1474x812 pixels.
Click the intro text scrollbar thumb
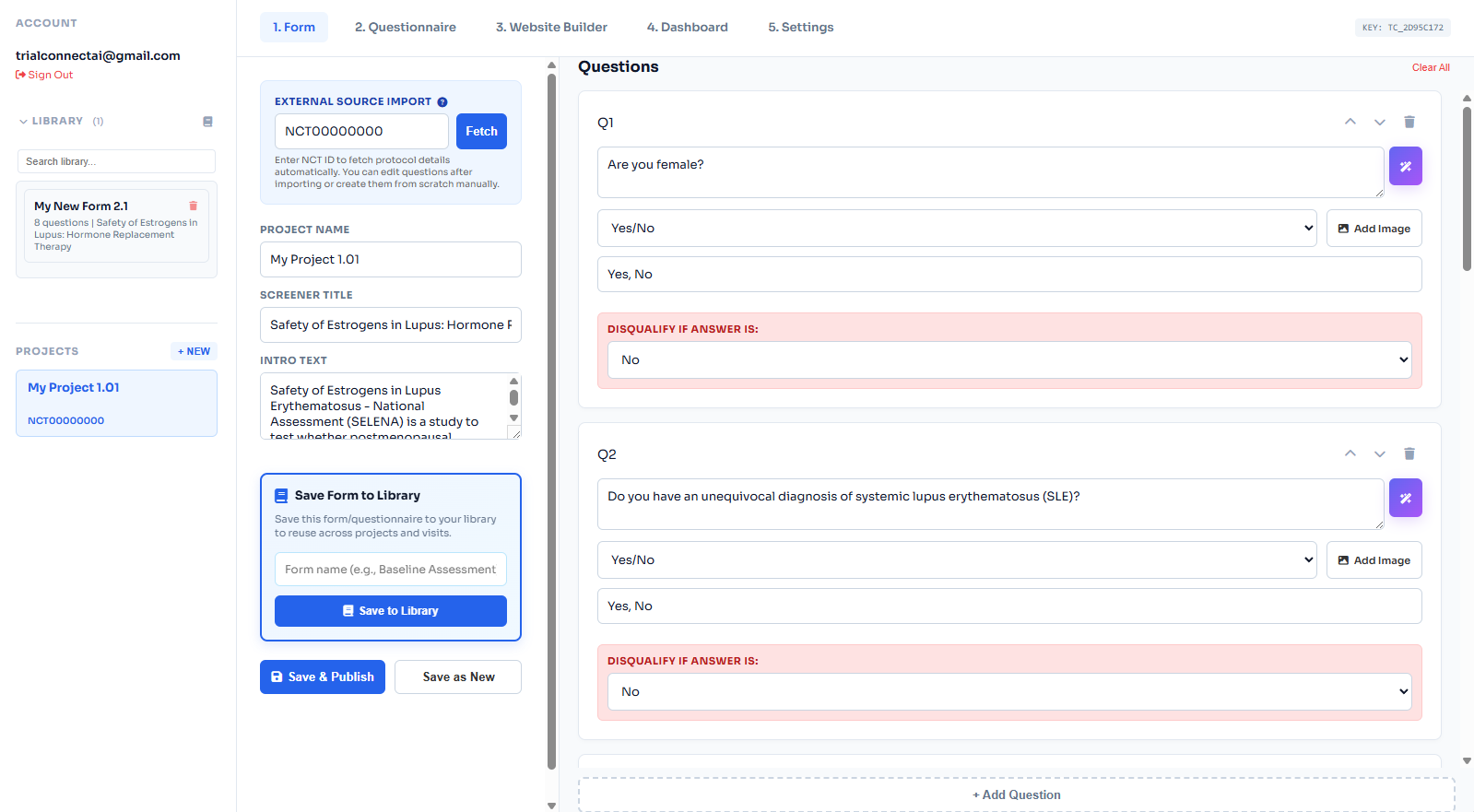coord(513,397)
